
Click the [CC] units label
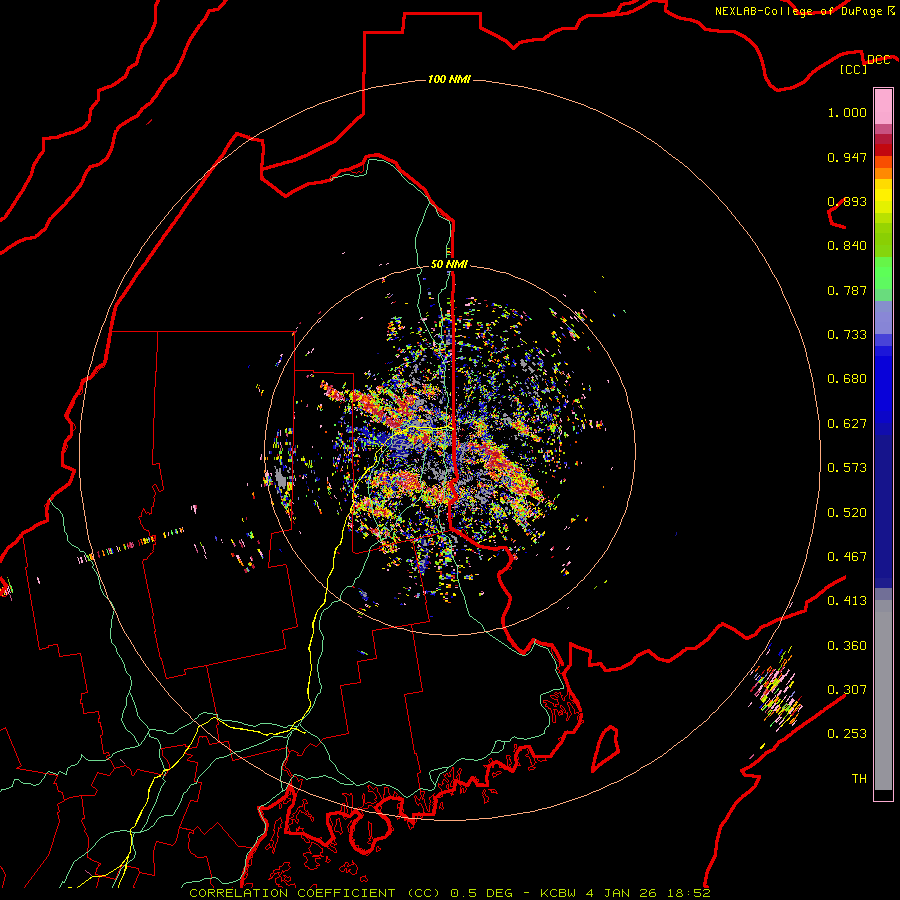point(854,69)
